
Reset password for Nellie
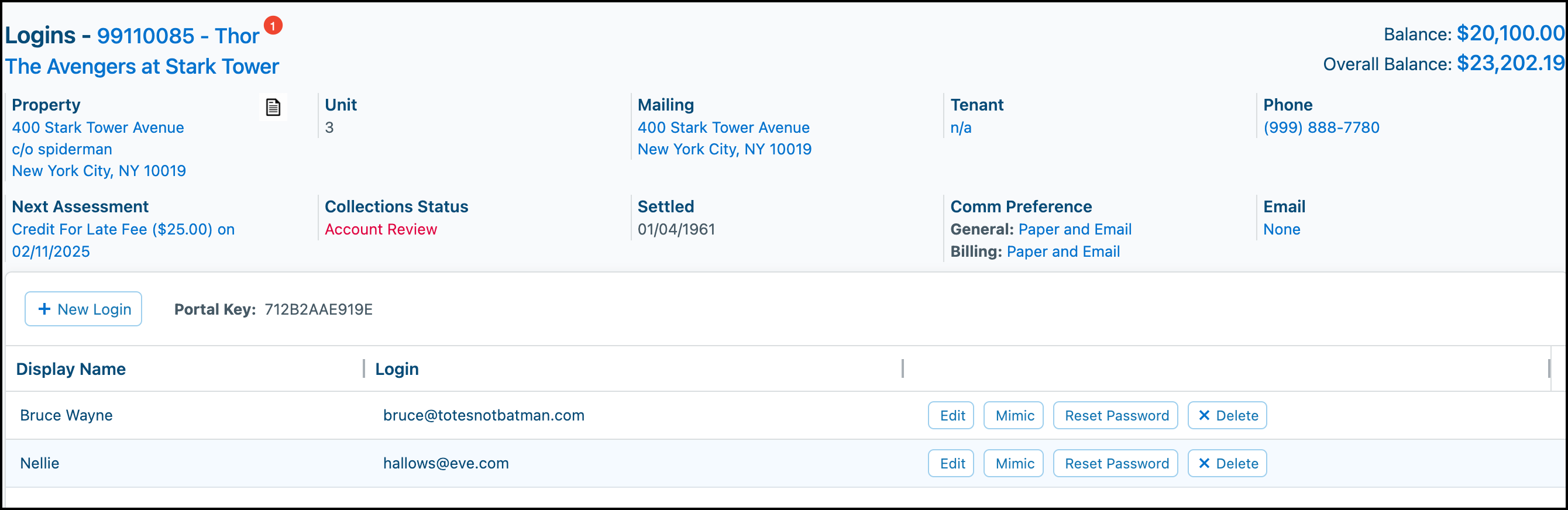pos(1116,464)
